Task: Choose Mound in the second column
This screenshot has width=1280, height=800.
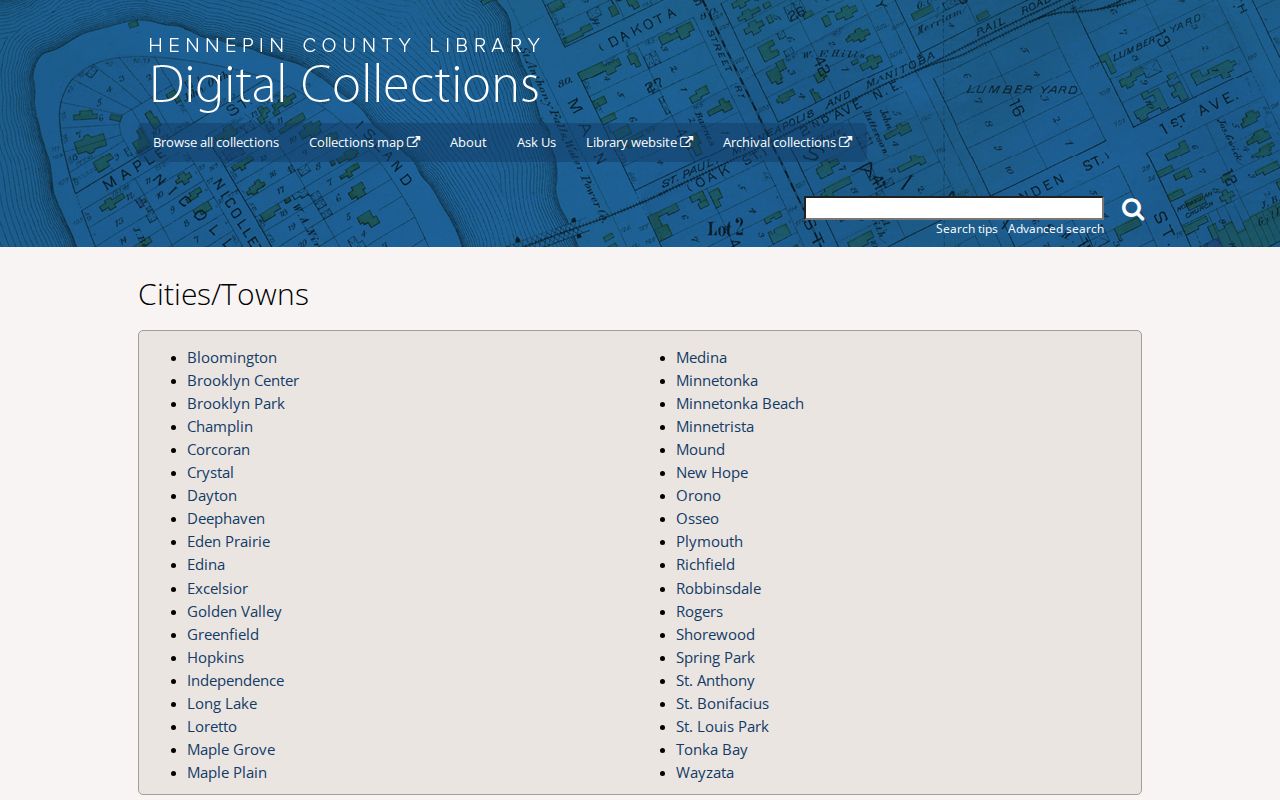Action: click(700, 449)
